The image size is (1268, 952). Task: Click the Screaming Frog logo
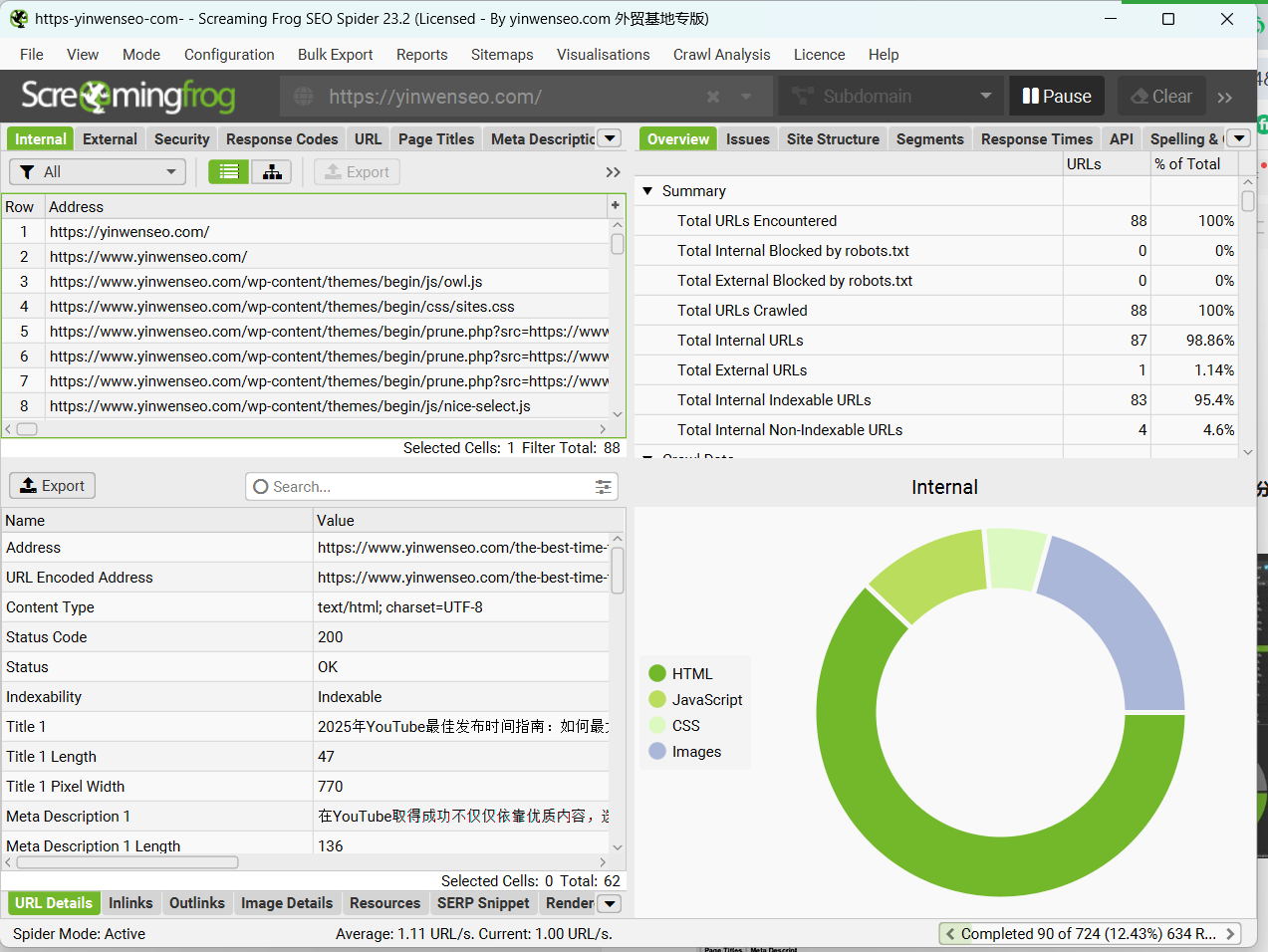click(128, 96)
